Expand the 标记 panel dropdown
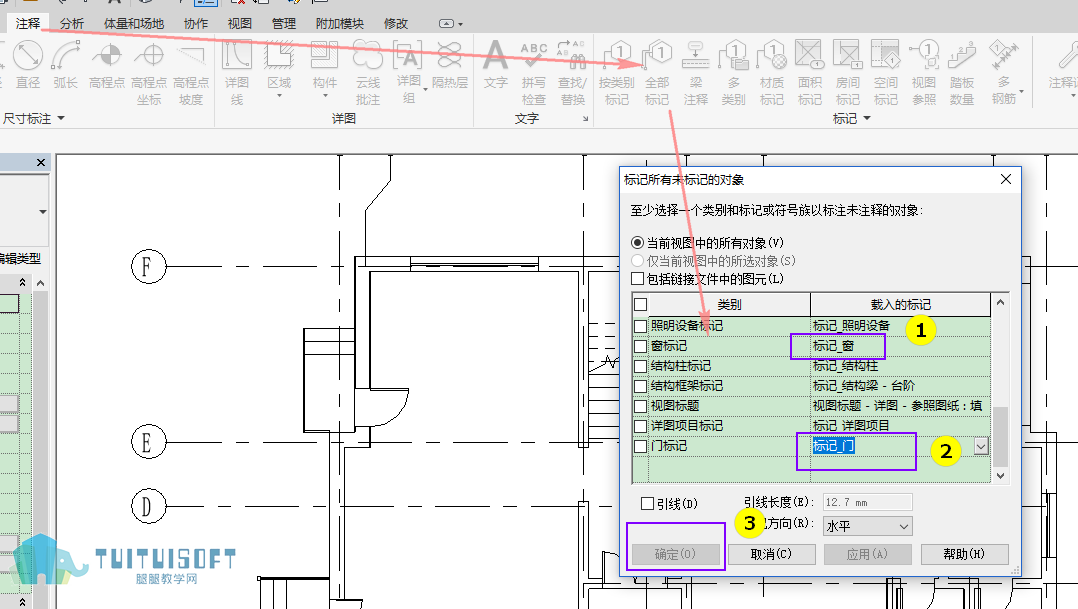The width and height of the screenshot is (1078, 609). (x=867, y=118)
